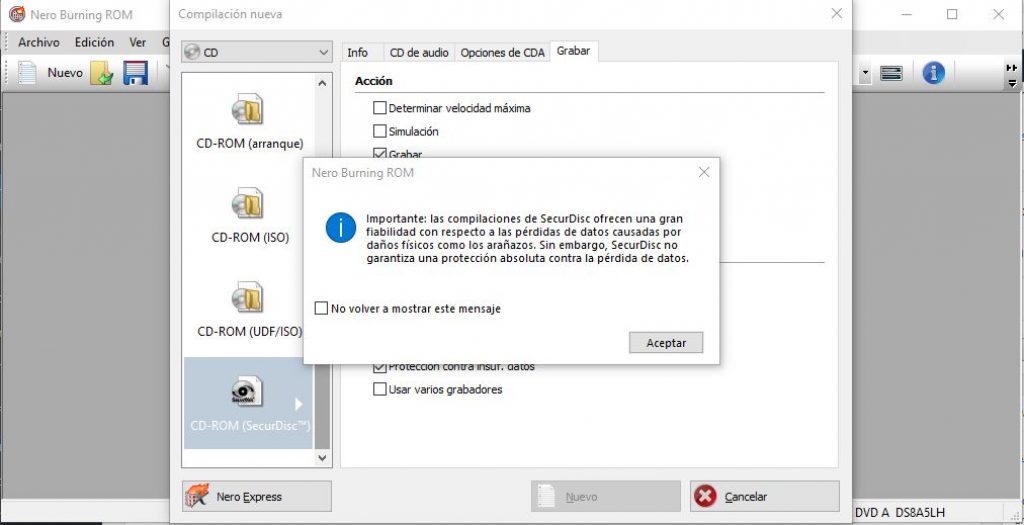Open the CD disc type dropdown
1024x525 pixels.
coord(257,52)
